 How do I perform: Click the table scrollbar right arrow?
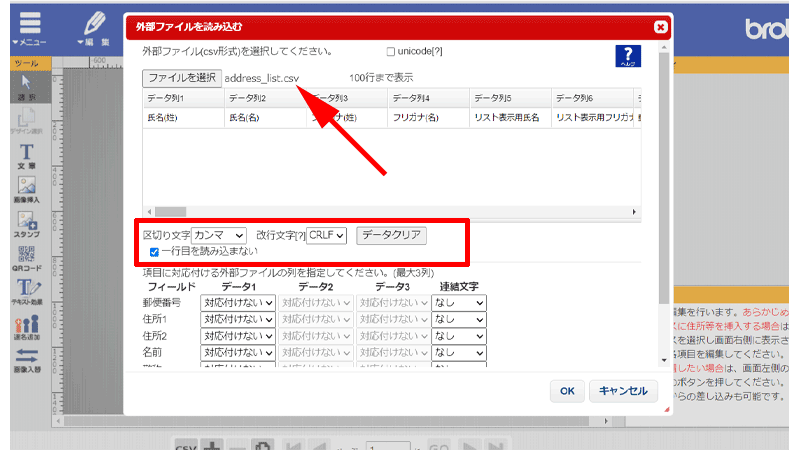(634, 212)
